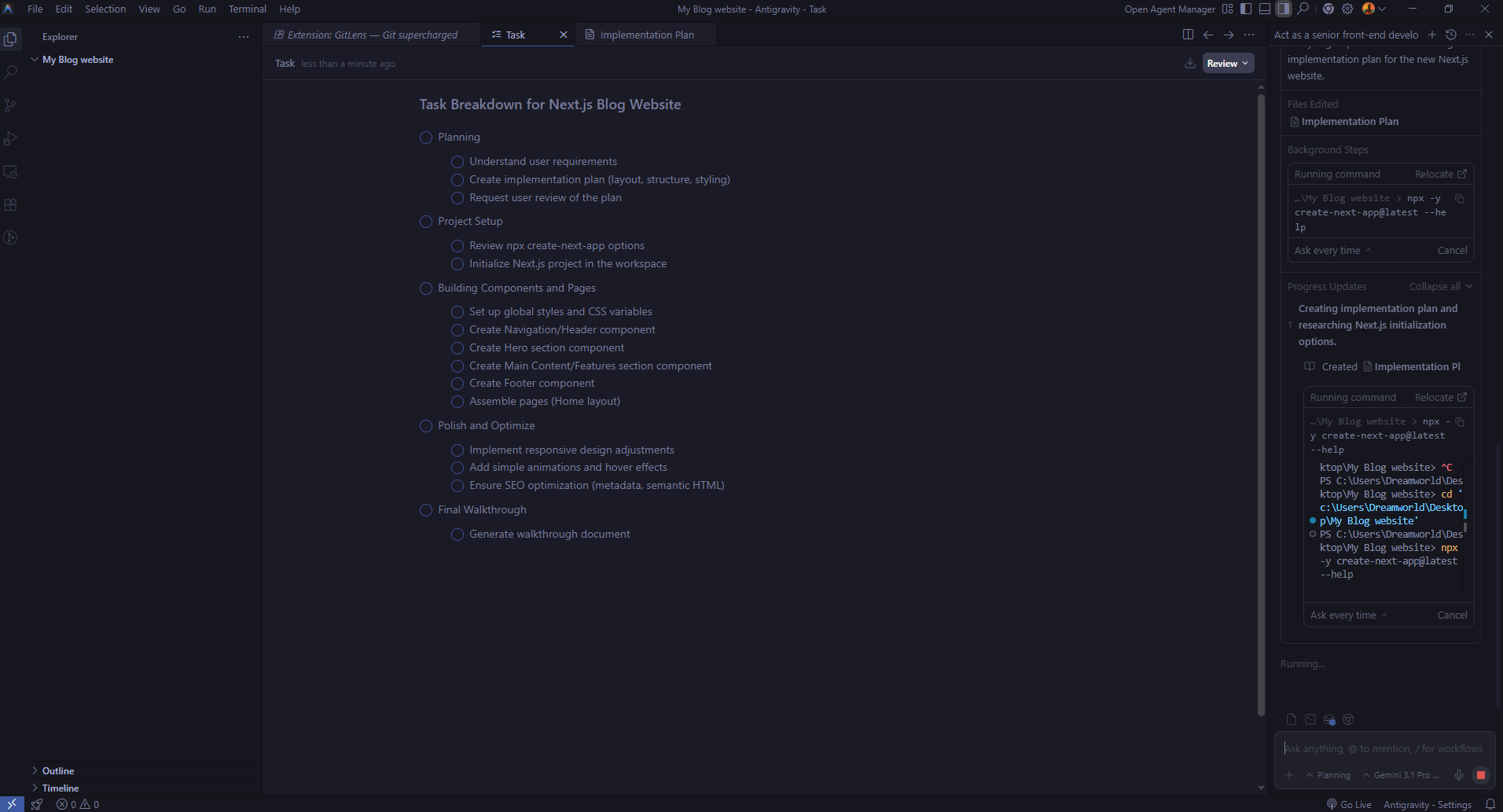Click Relocate in Background Steps command
This screenshot has height=812, width=1503.
[x=1440, y=175]
